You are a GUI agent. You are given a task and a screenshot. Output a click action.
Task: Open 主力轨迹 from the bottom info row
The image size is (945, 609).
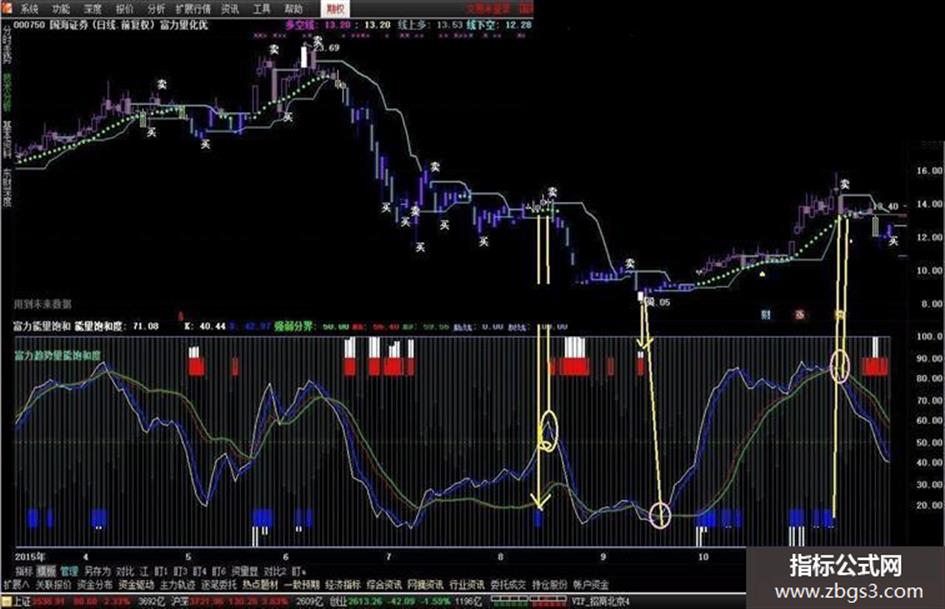[177, 584]
